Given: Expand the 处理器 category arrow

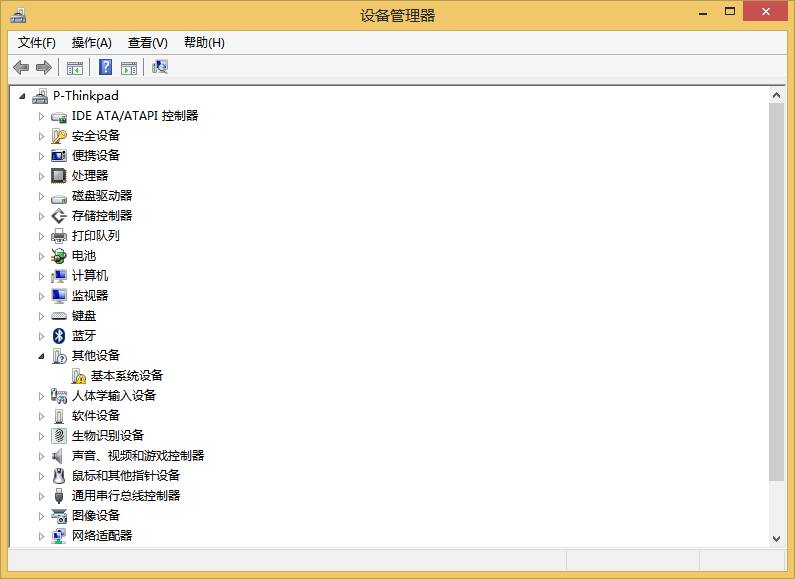Looking at the screenshot, I should click(x=41, y=176).
